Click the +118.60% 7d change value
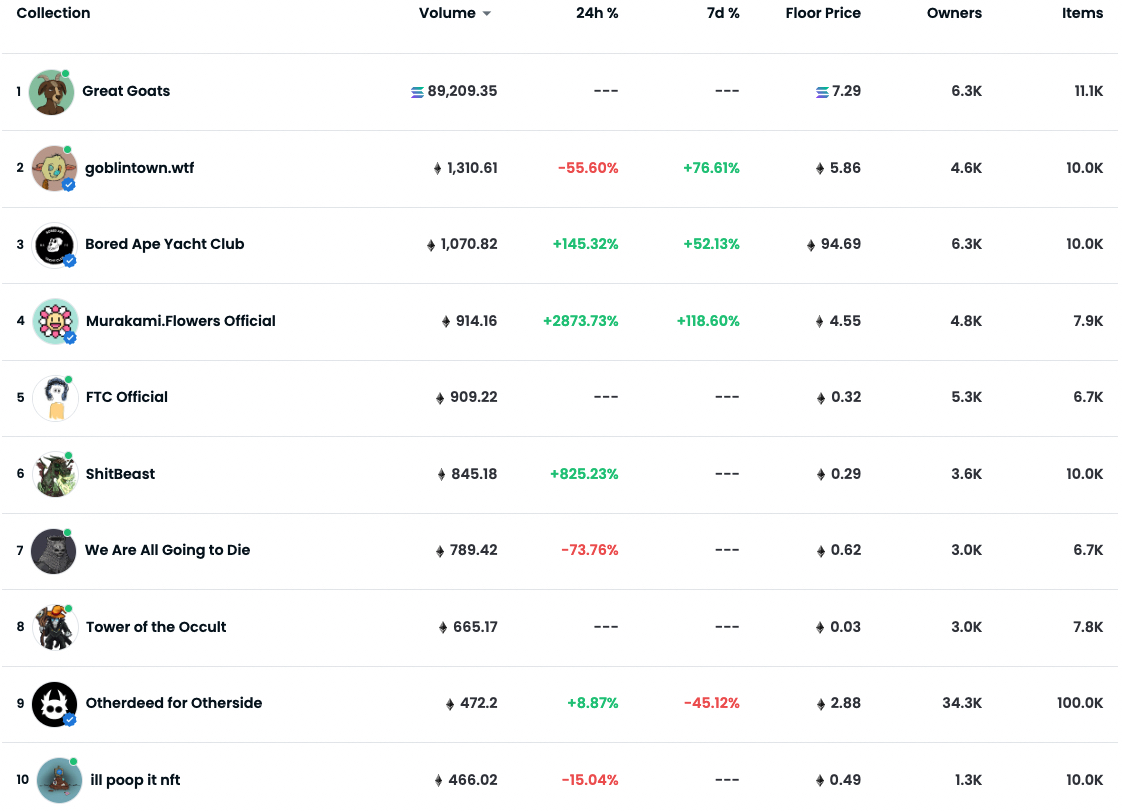Screen dimensions: 1122x811 click(708, 321)
